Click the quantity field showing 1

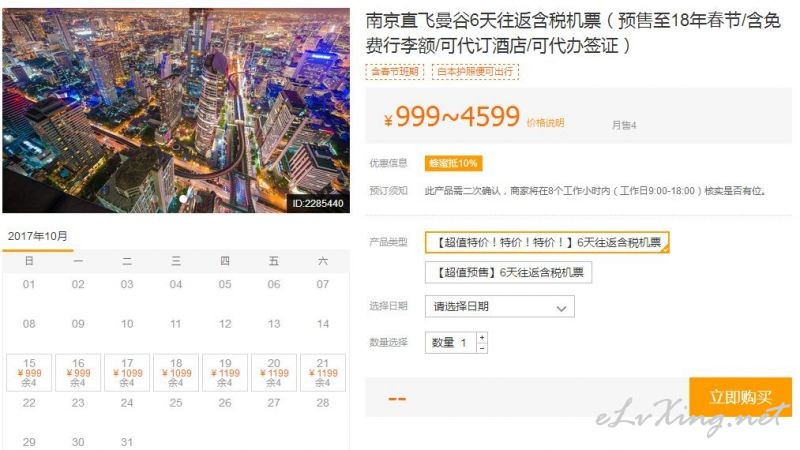452,343
